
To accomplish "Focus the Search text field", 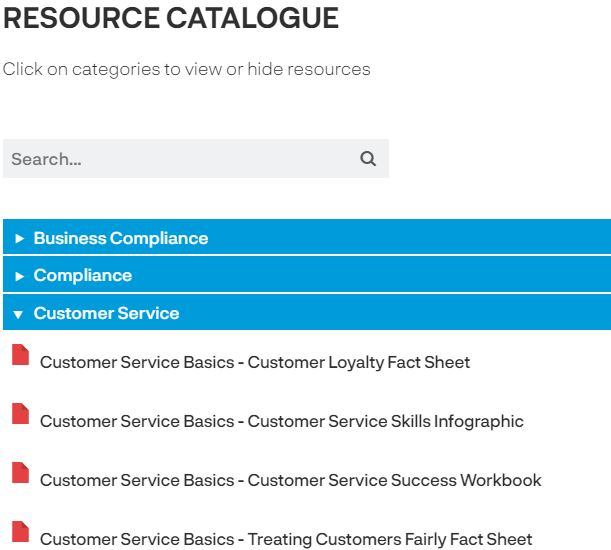I will (x=179, y=159).
